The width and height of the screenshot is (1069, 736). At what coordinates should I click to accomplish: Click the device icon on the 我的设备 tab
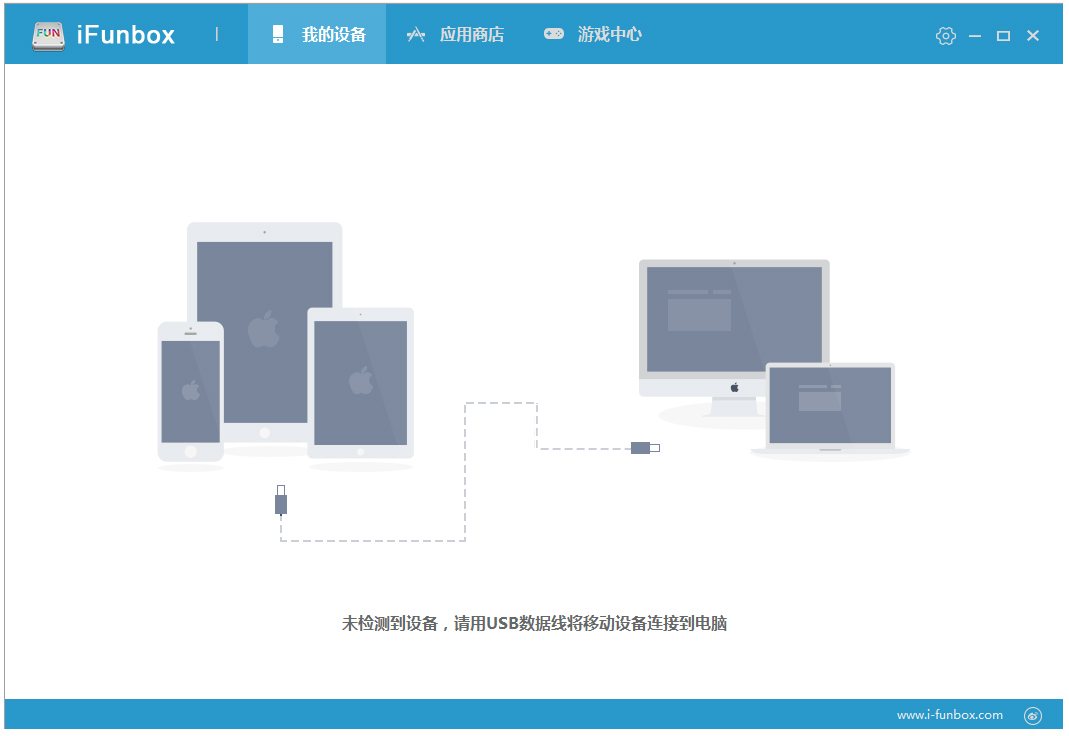click(x=278, y=34)
